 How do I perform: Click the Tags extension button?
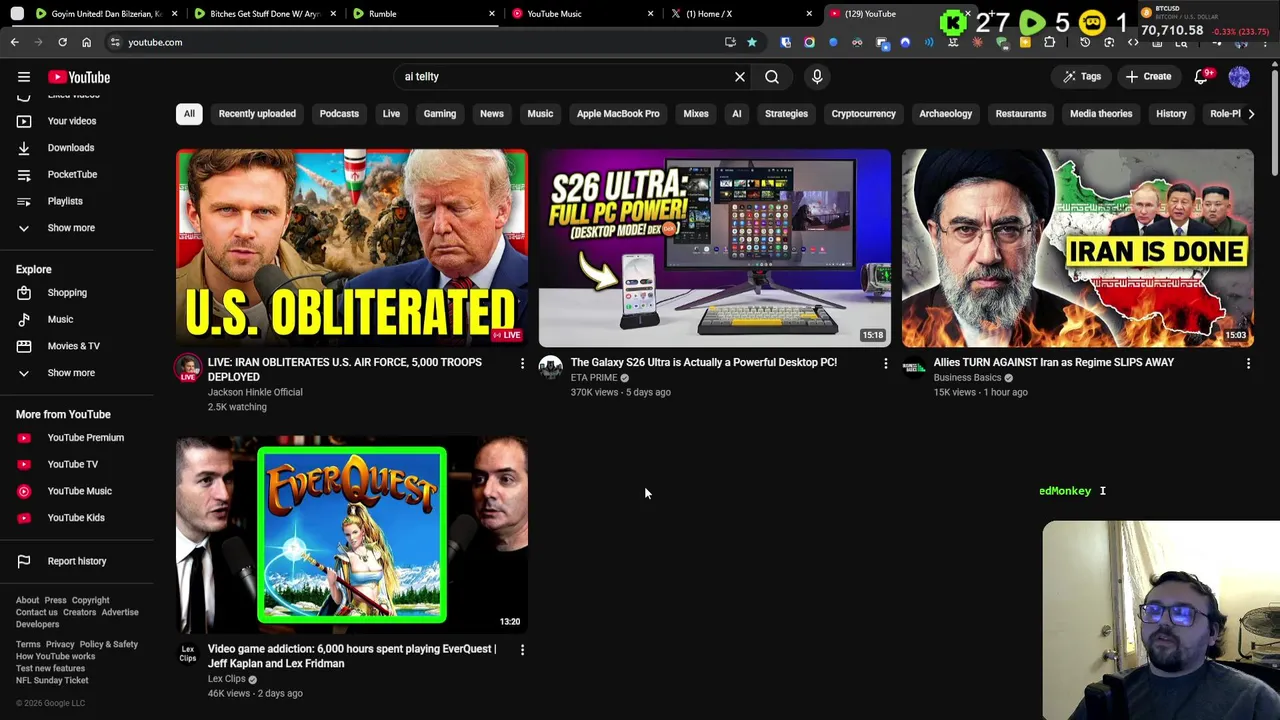(1082, 77)
